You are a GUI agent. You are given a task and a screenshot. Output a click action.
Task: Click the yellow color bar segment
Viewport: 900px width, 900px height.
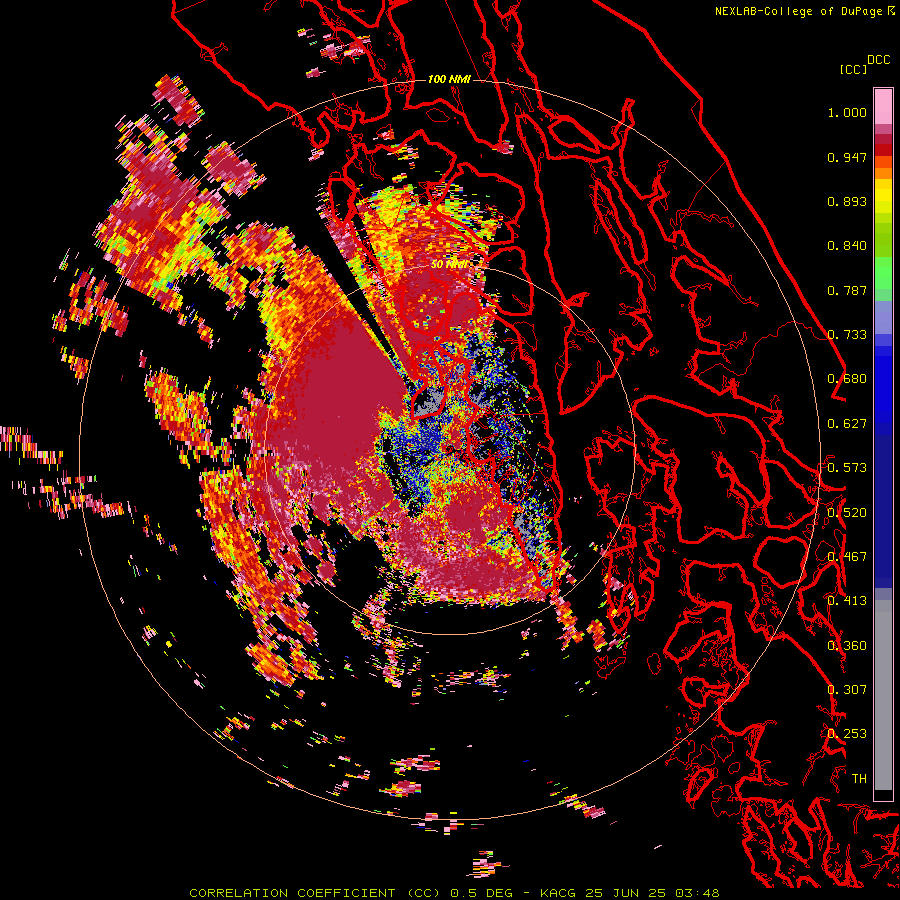pos(883,197)
